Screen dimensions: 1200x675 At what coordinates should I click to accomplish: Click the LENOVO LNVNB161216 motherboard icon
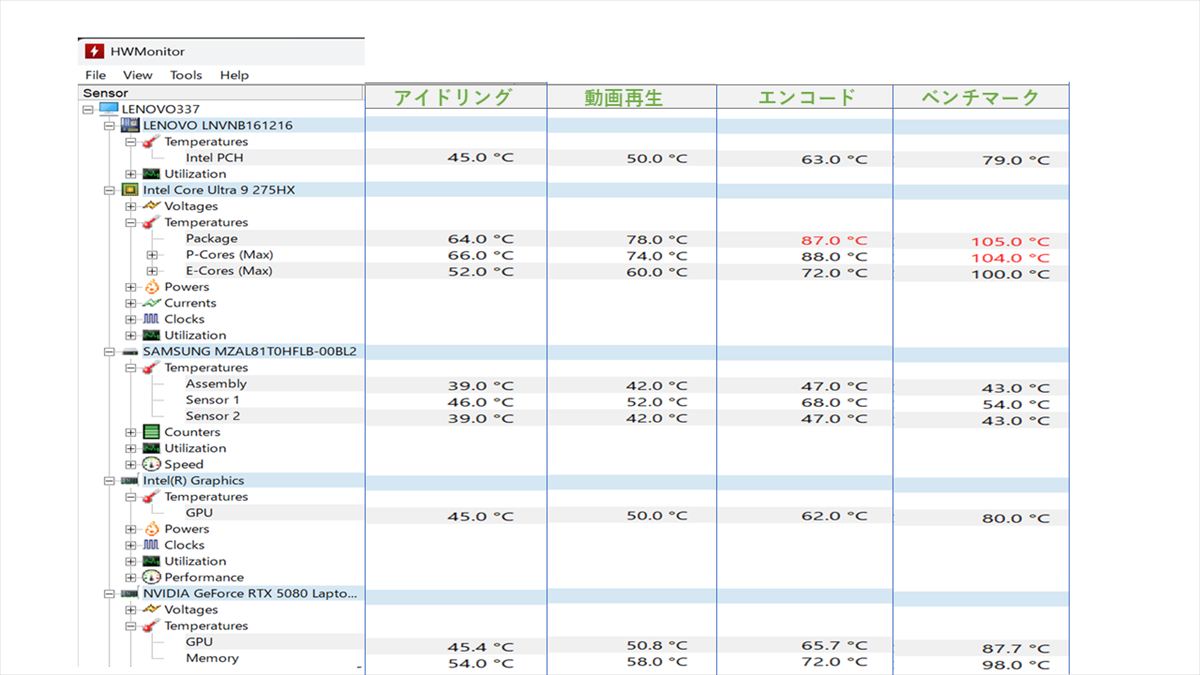pyautogui.click(x=130, y=125)
